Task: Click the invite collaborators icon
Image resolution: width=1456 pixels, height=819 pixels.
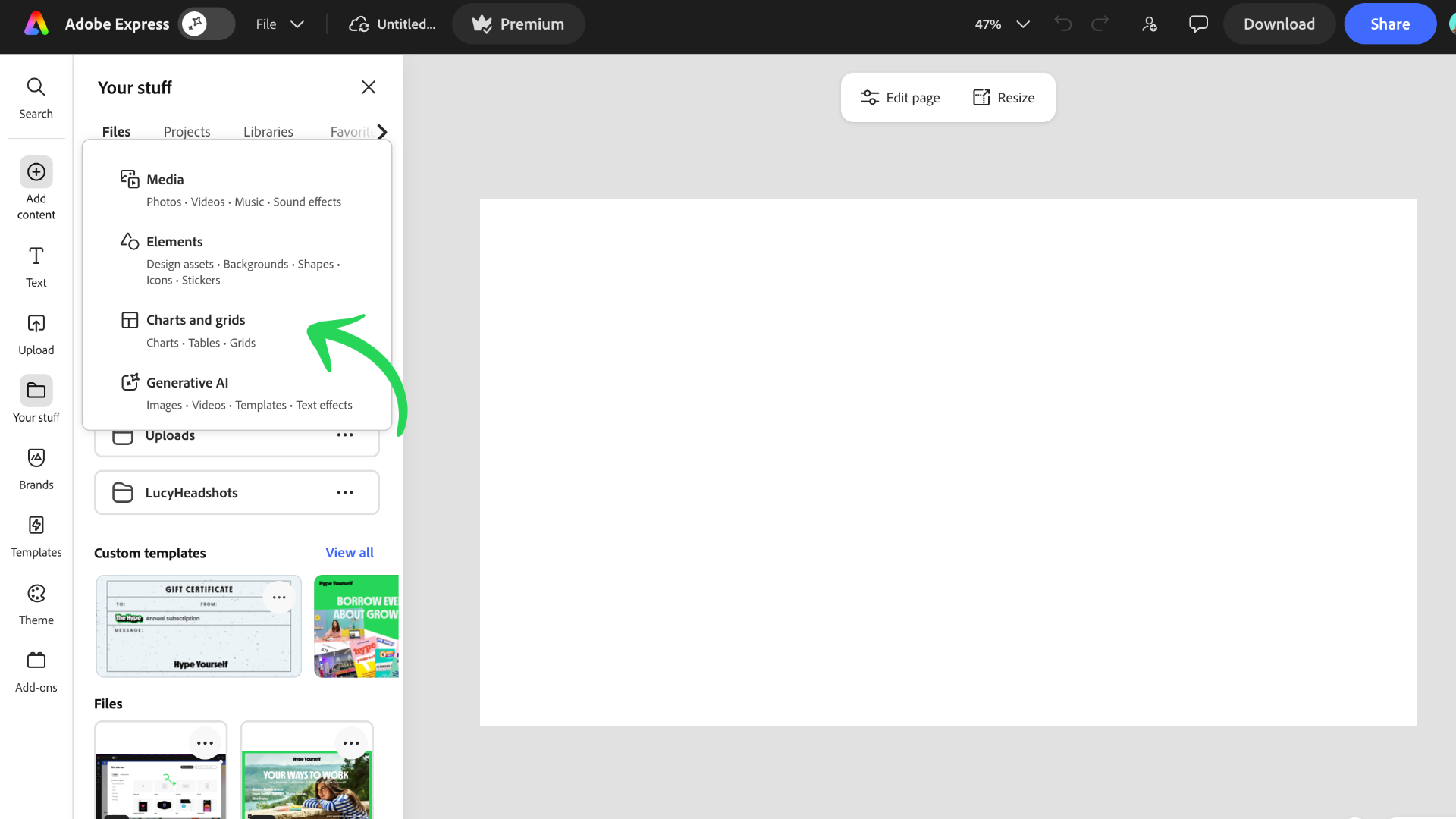Action: point(1150,24)
